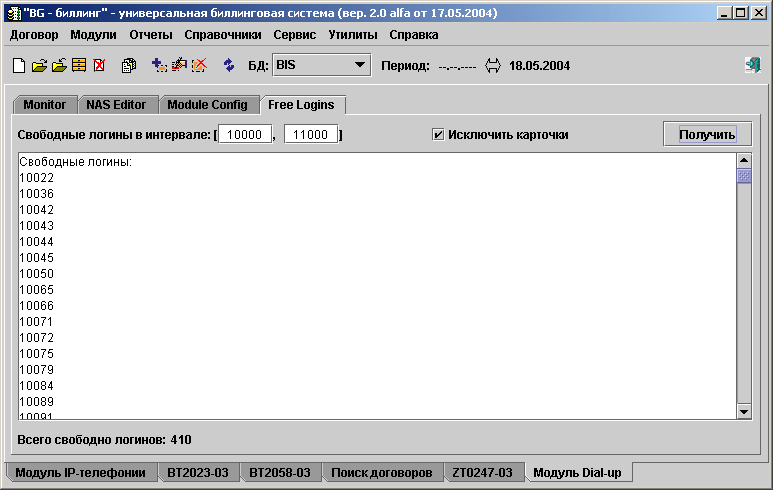Click the first open folder icon
Viewport: 773px width, 490px height.
[x=39, y=66]
